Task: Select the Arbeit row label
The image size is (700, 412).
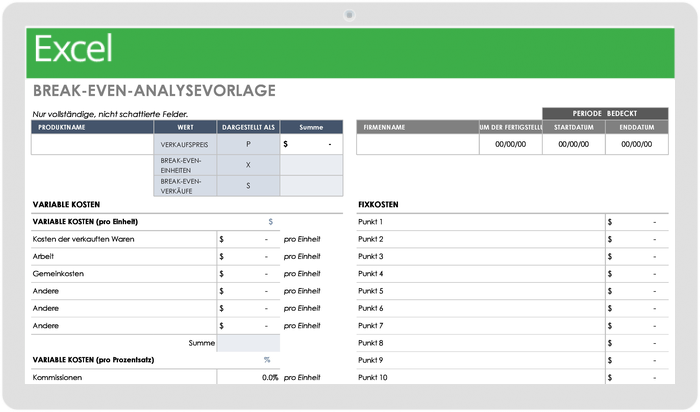Action: (x=43, y=257)
